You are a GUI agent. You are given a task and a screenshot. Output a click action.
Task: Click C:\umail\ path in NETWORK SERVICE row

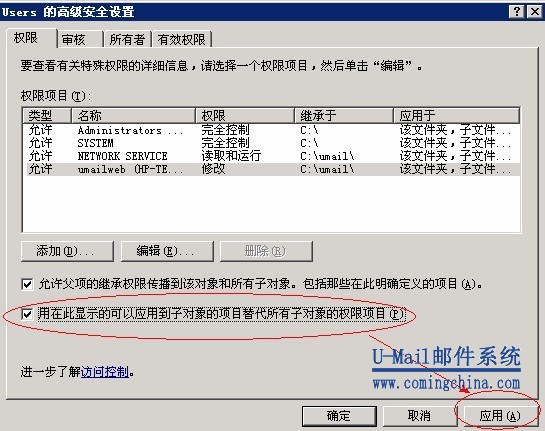tap(327, 156)
